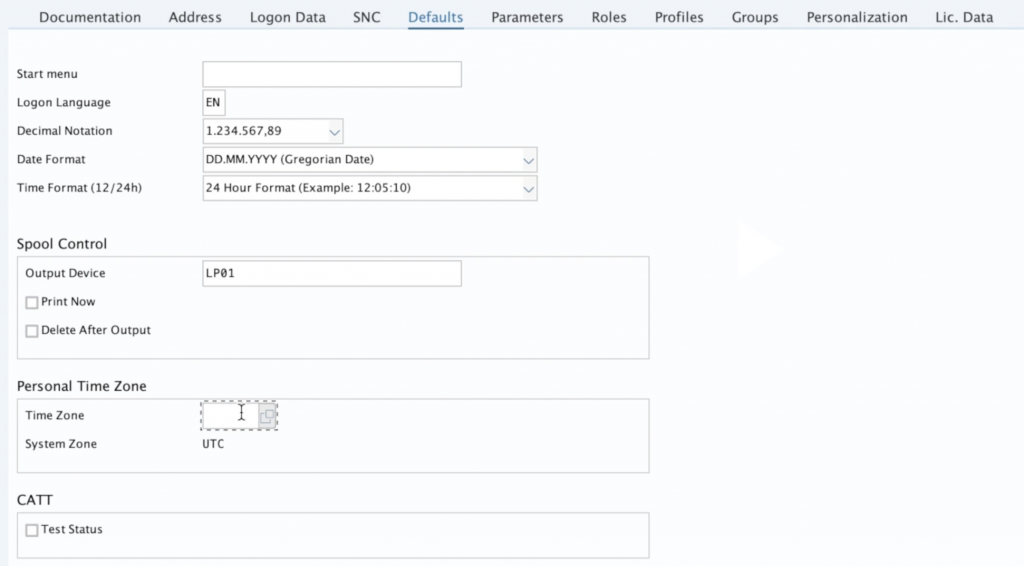Open the Address tab
The height and width of the screenshot is (566, 1024).
click(195, 17)
